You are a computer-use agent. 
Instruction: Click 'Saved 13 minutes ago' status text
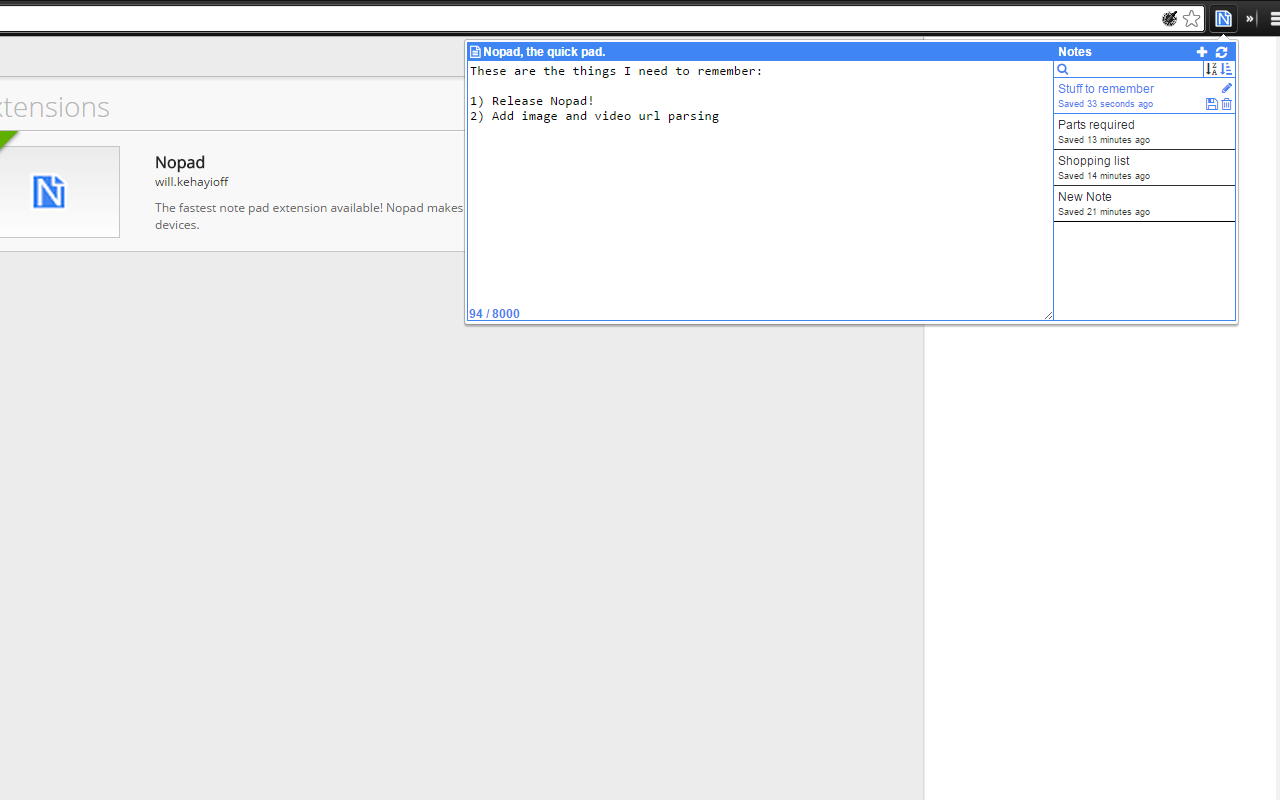tap(1103, 140)
